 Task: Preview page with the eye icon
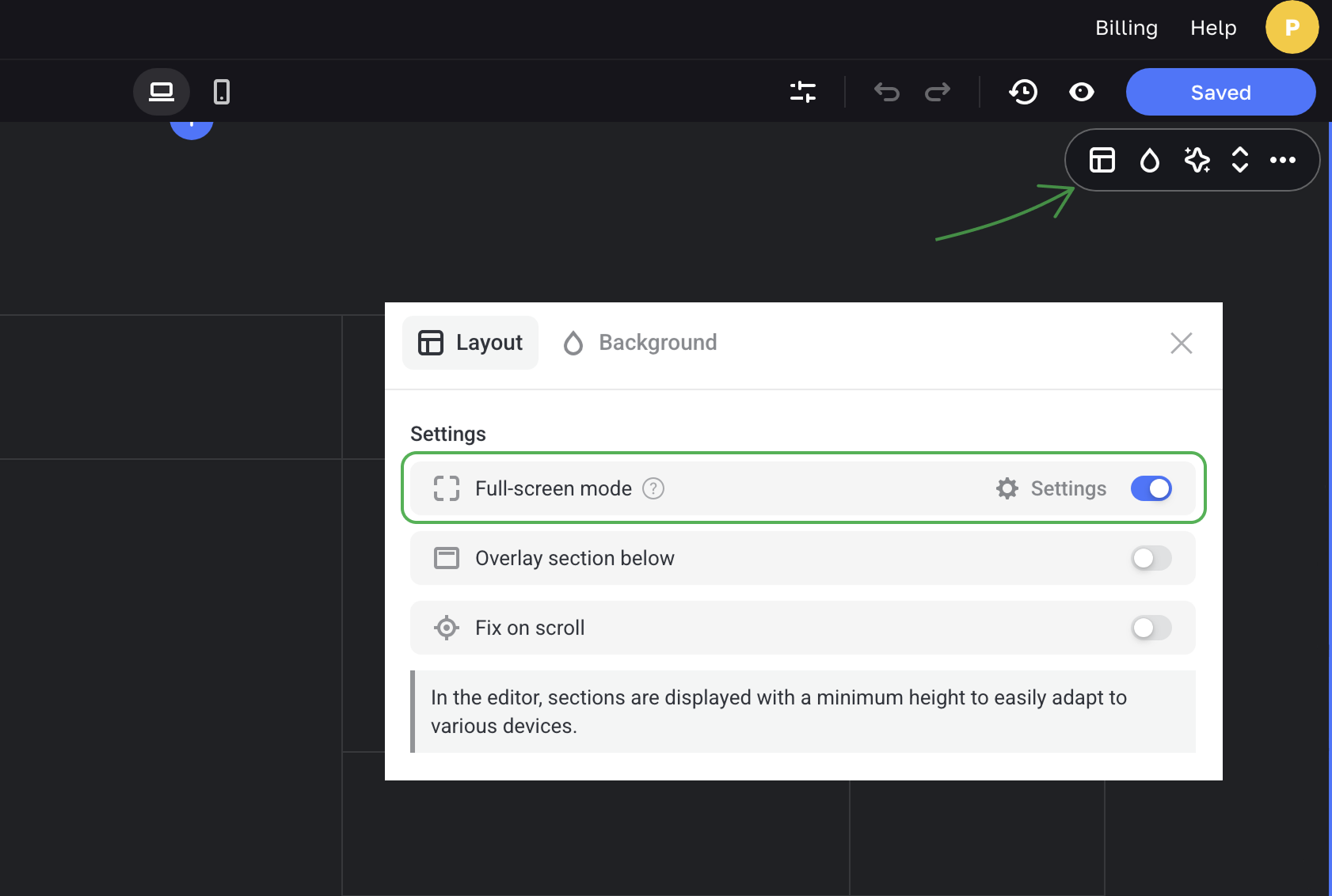tap(1082, 92)
